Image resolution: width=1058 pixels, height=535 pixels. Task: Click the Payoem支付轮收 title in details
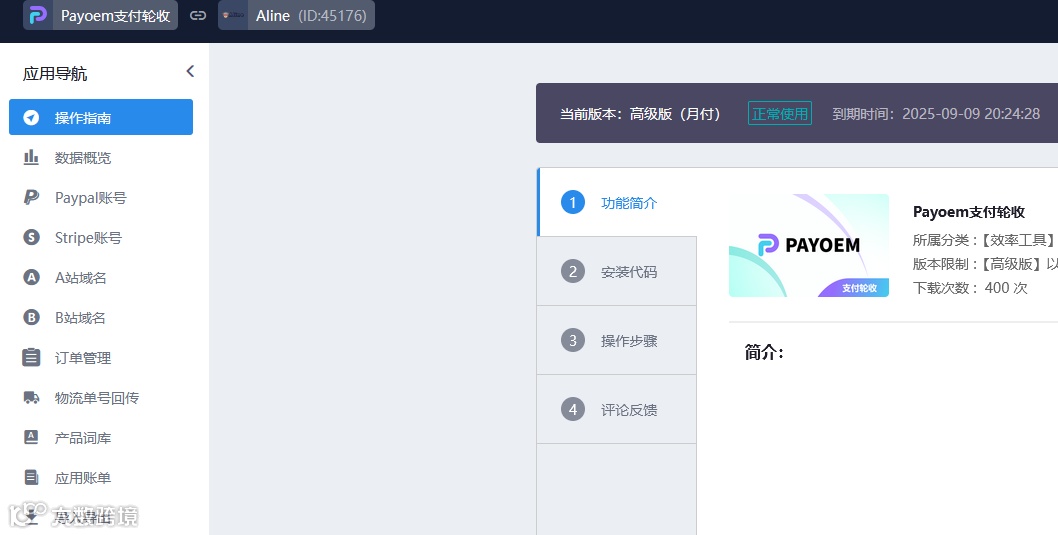pos(969,212)
